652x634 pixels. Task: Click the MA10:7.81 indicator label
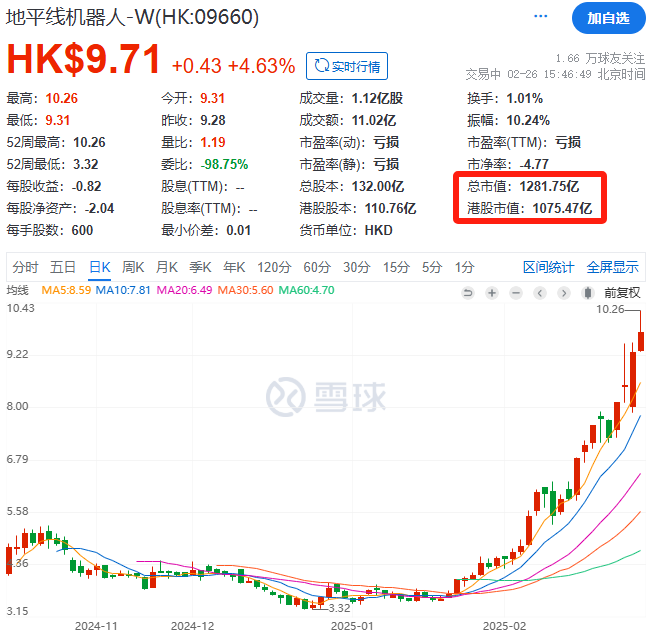pos(123,290)
